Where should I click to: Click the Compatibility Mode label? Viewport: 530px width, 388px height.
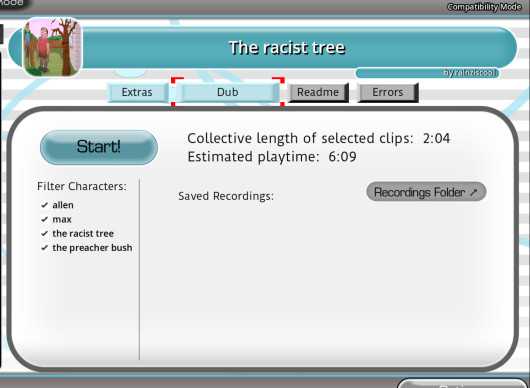484,7
